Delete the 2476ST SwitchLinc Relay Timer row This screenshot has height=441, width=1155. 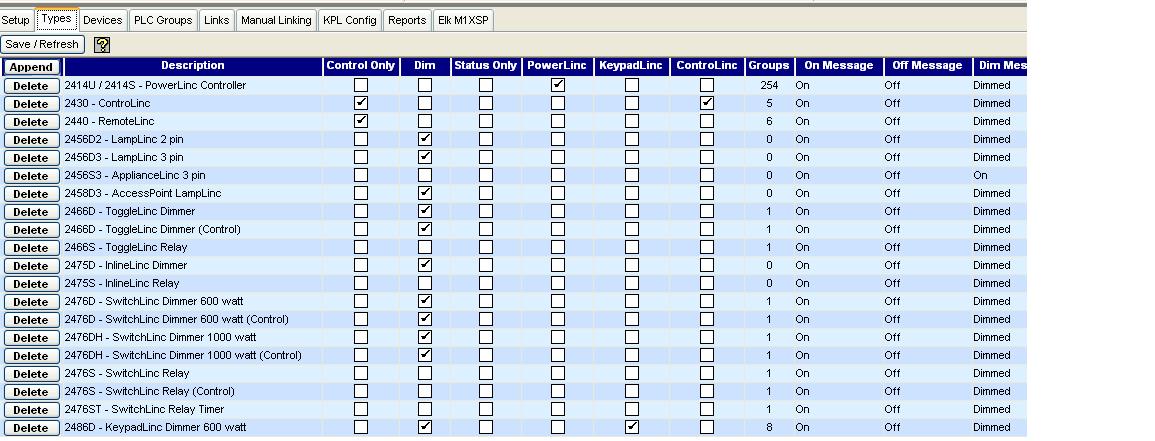(x=31, y=410)
